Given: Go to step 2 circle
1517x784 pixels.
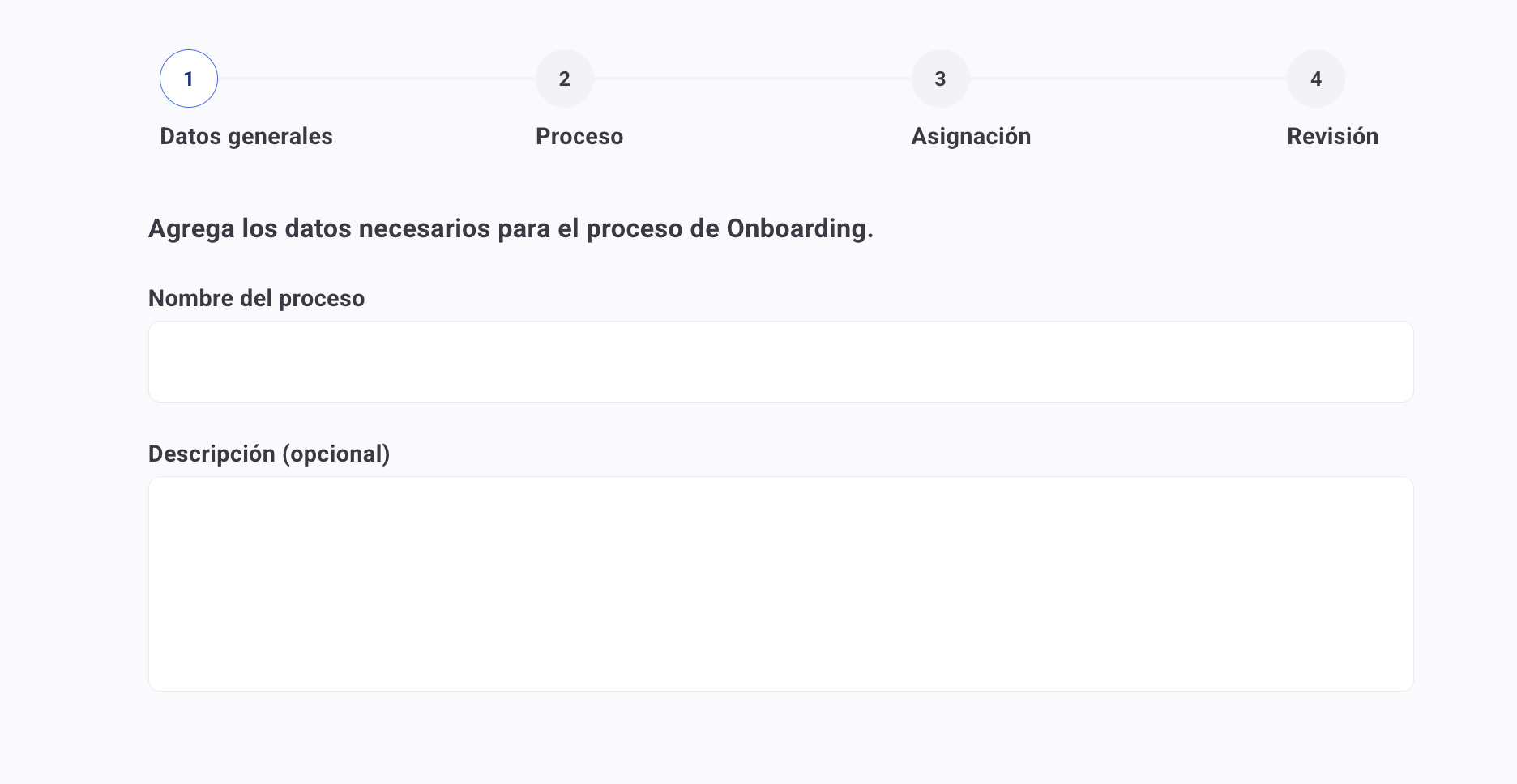Looking at the screenshot, I should 565,79.
